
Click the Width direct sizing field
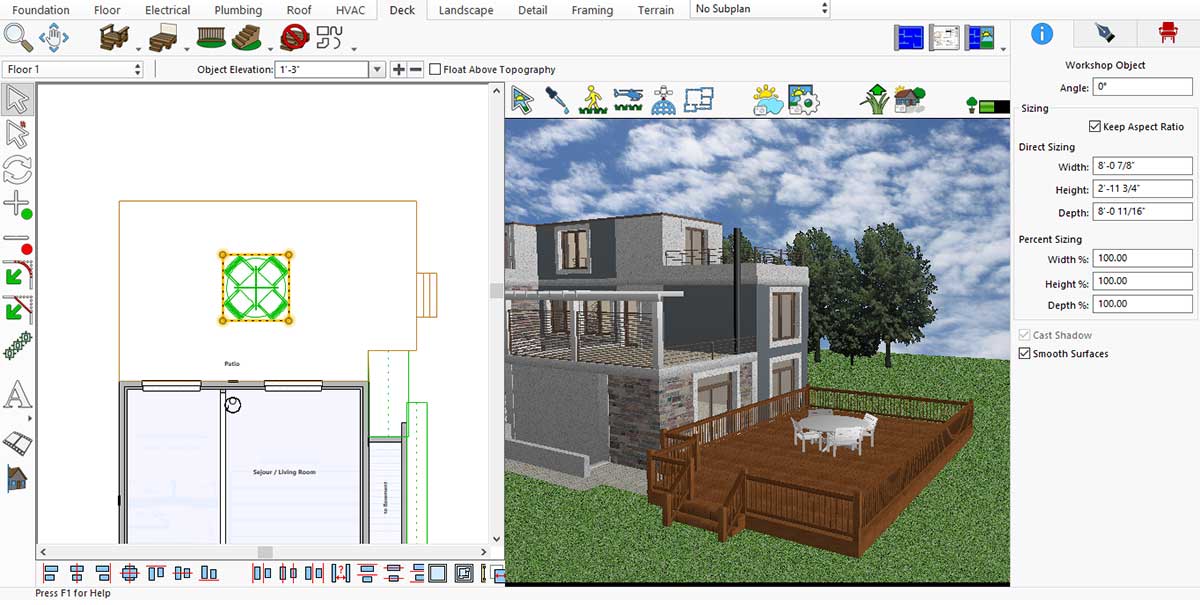[x=1142, y=166]
